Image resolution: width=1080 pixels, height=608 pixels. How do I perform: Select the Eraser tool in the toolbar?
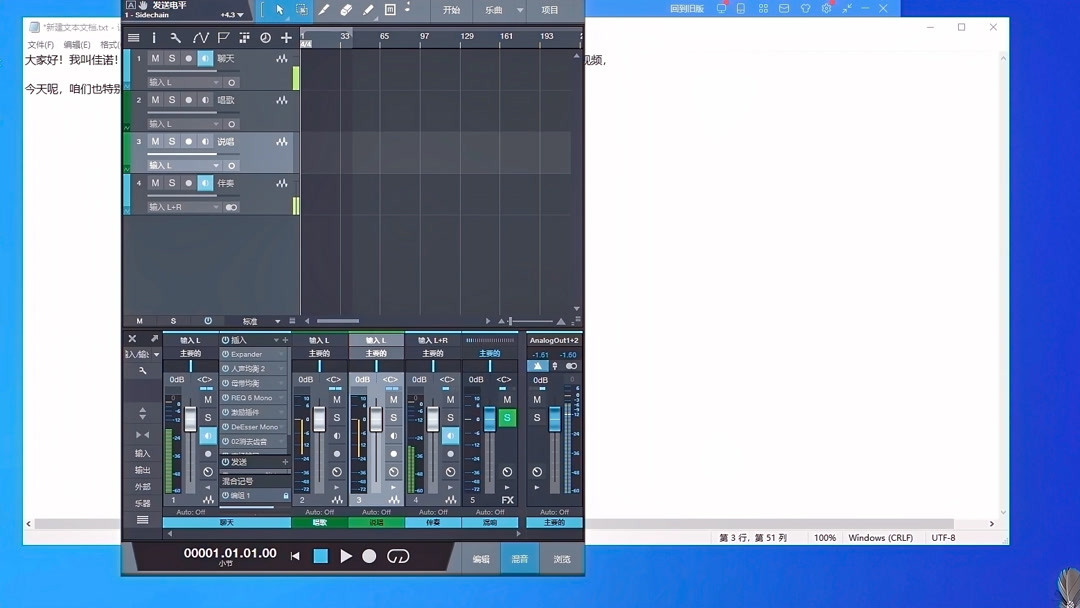tap(346, 10)
